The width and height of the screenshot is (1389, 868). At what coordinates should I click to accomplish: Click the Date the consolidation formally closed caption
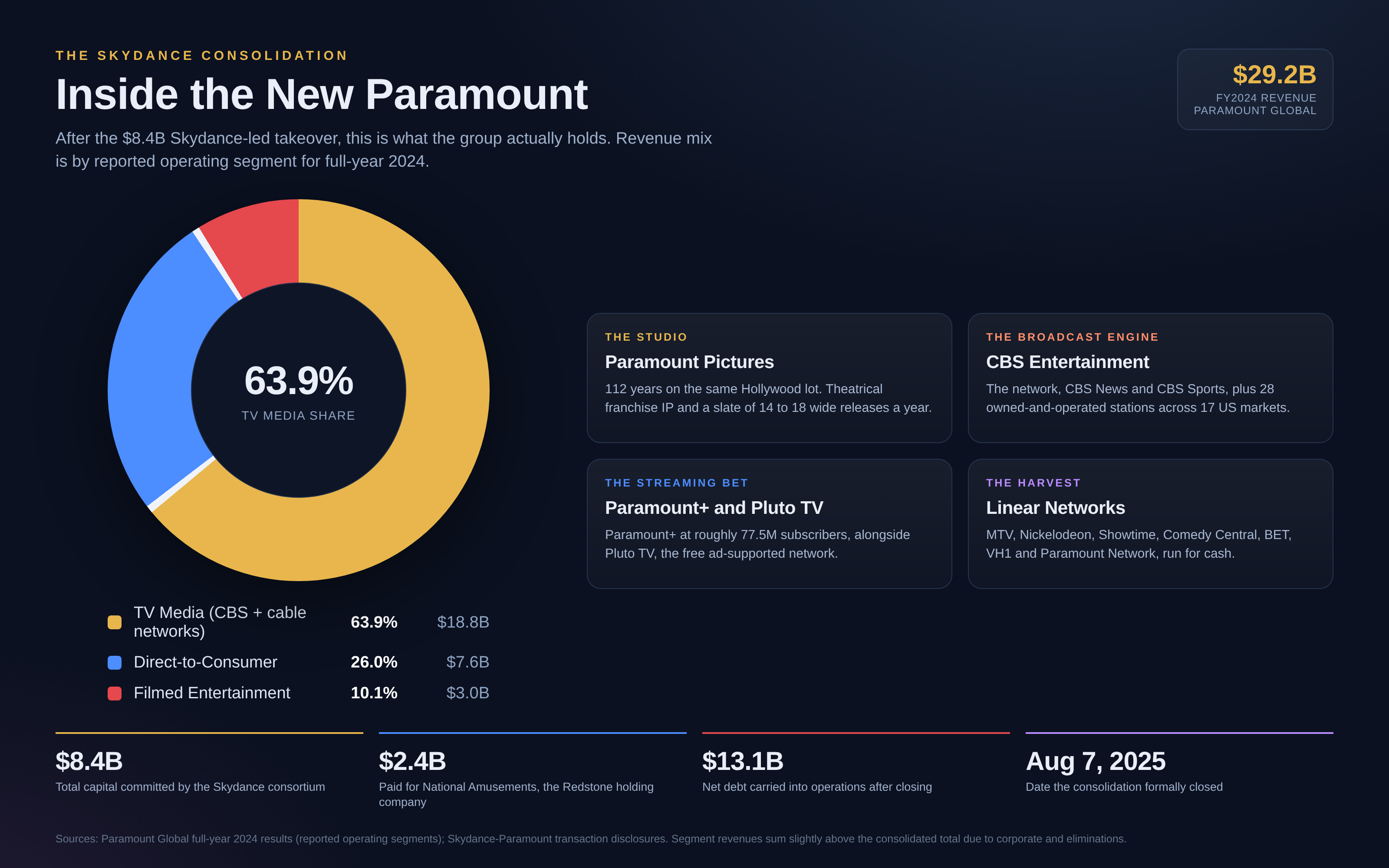[1124, 787]
